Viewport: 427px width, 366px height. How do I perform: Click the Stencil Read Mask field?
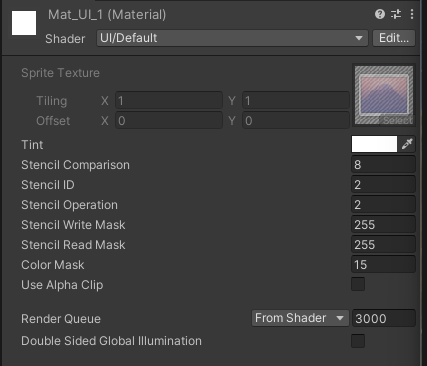click(x=383, y=244)
